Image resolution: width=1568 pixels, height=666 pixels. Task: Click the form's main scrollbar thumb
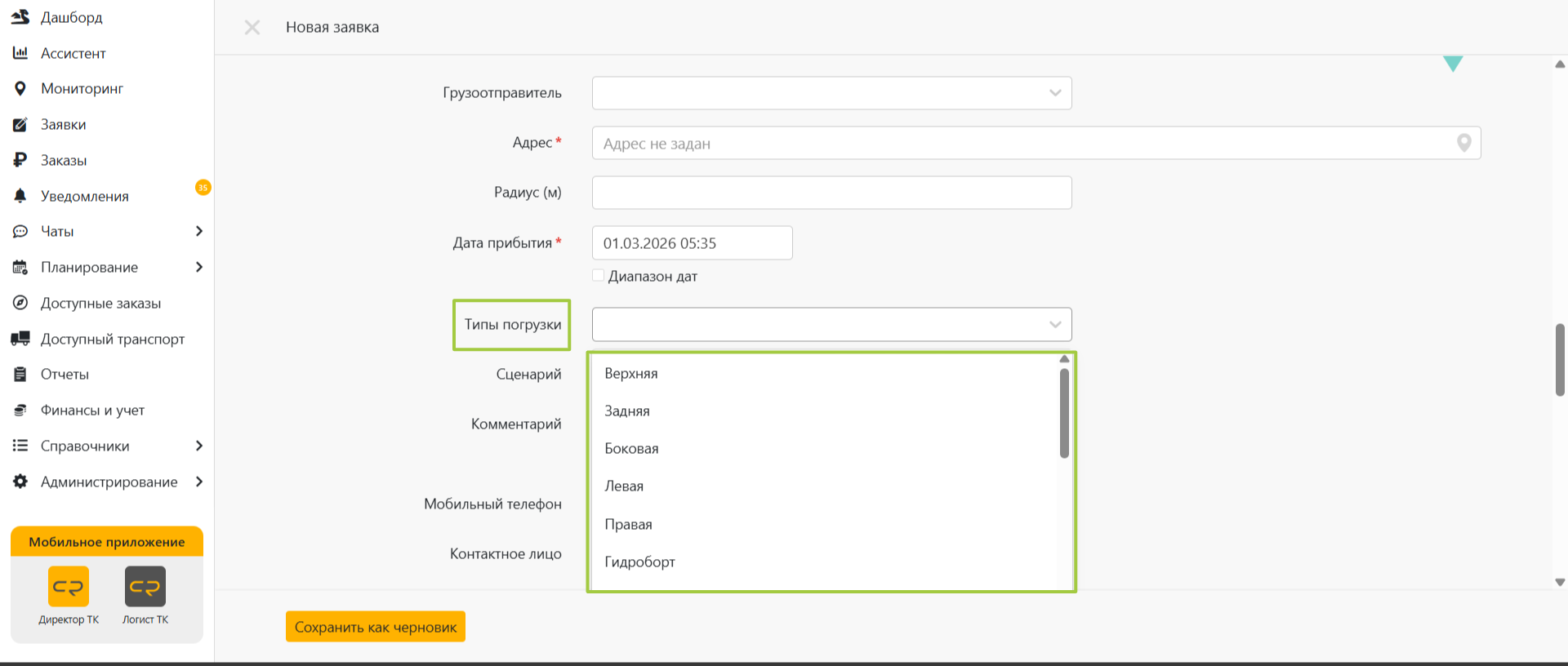coord(1560,360)
